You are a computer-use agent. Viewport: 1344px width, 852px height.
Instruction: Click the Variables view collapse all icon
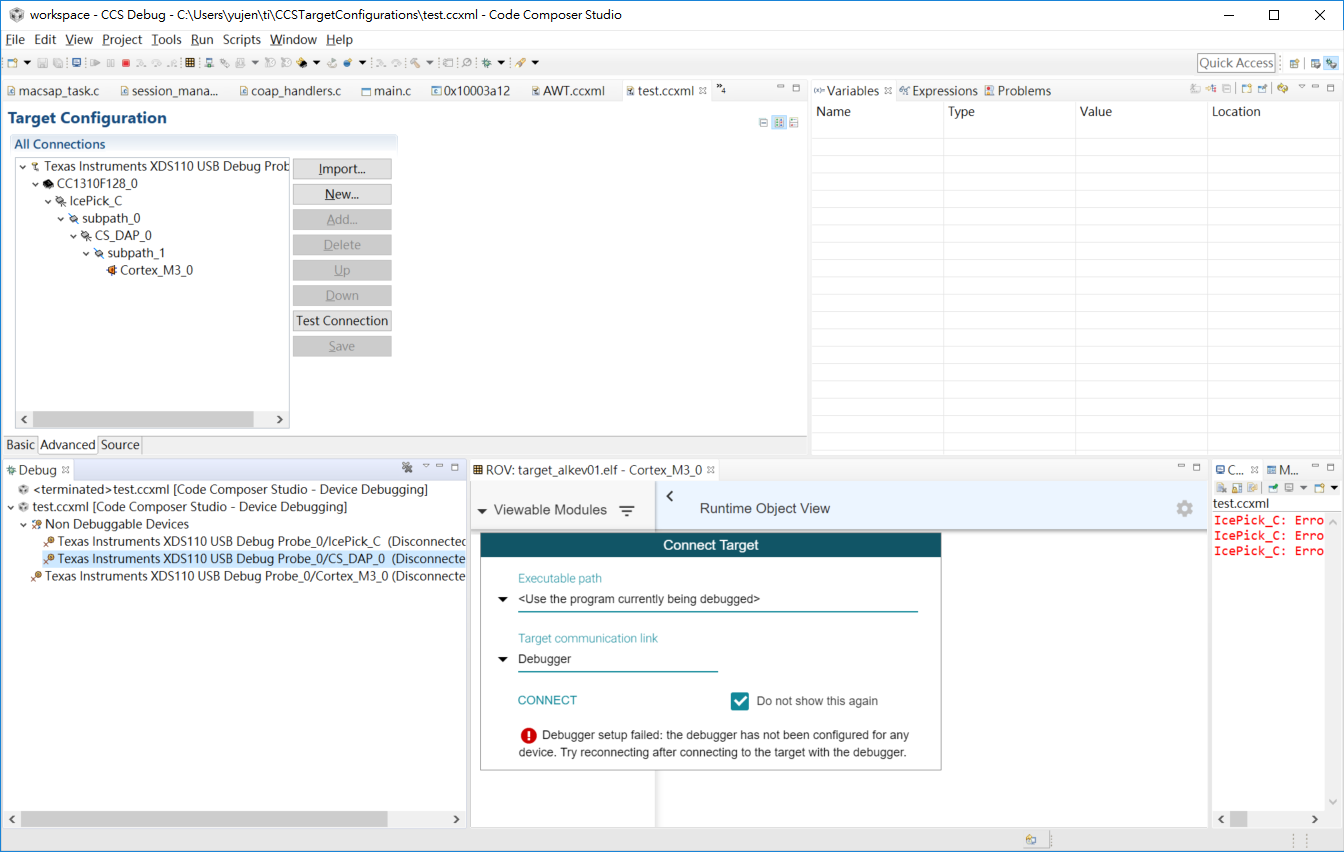tap(1226, 89)
